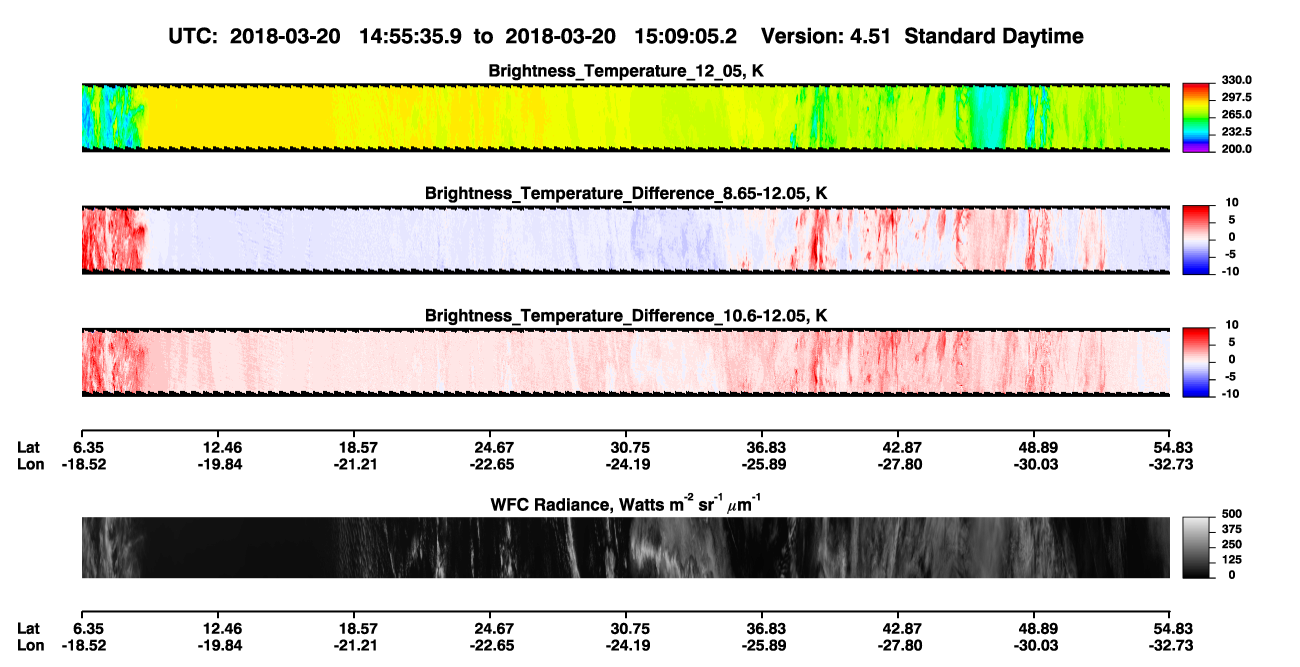Click the '297.5' color bar tick label
Screen dimensions: 1300x667
click(1236, 97)
